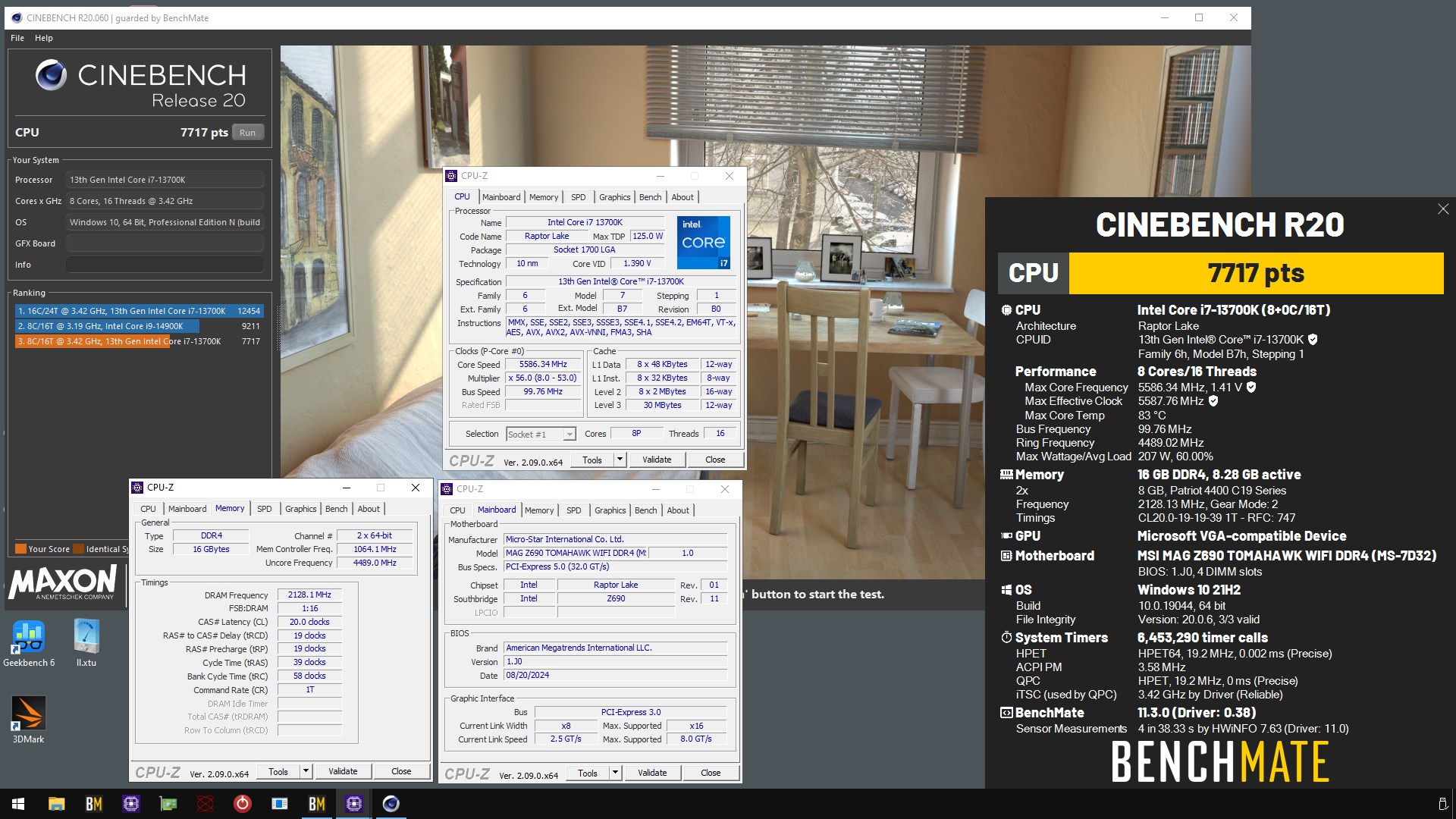Open the File menu in Cinebench
1456x819 pixels.
coord(17,38)
